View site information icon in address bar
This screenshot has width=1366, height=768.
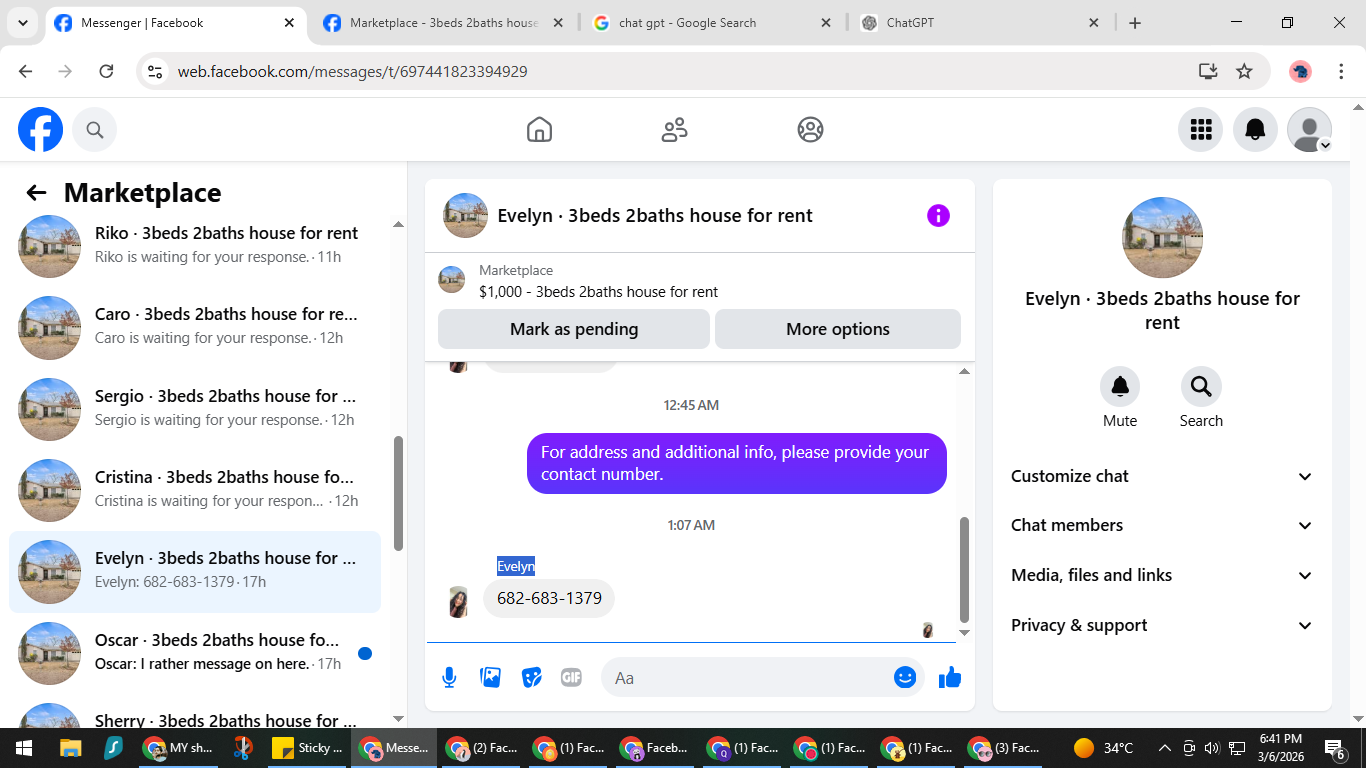[x=154, y=71]
